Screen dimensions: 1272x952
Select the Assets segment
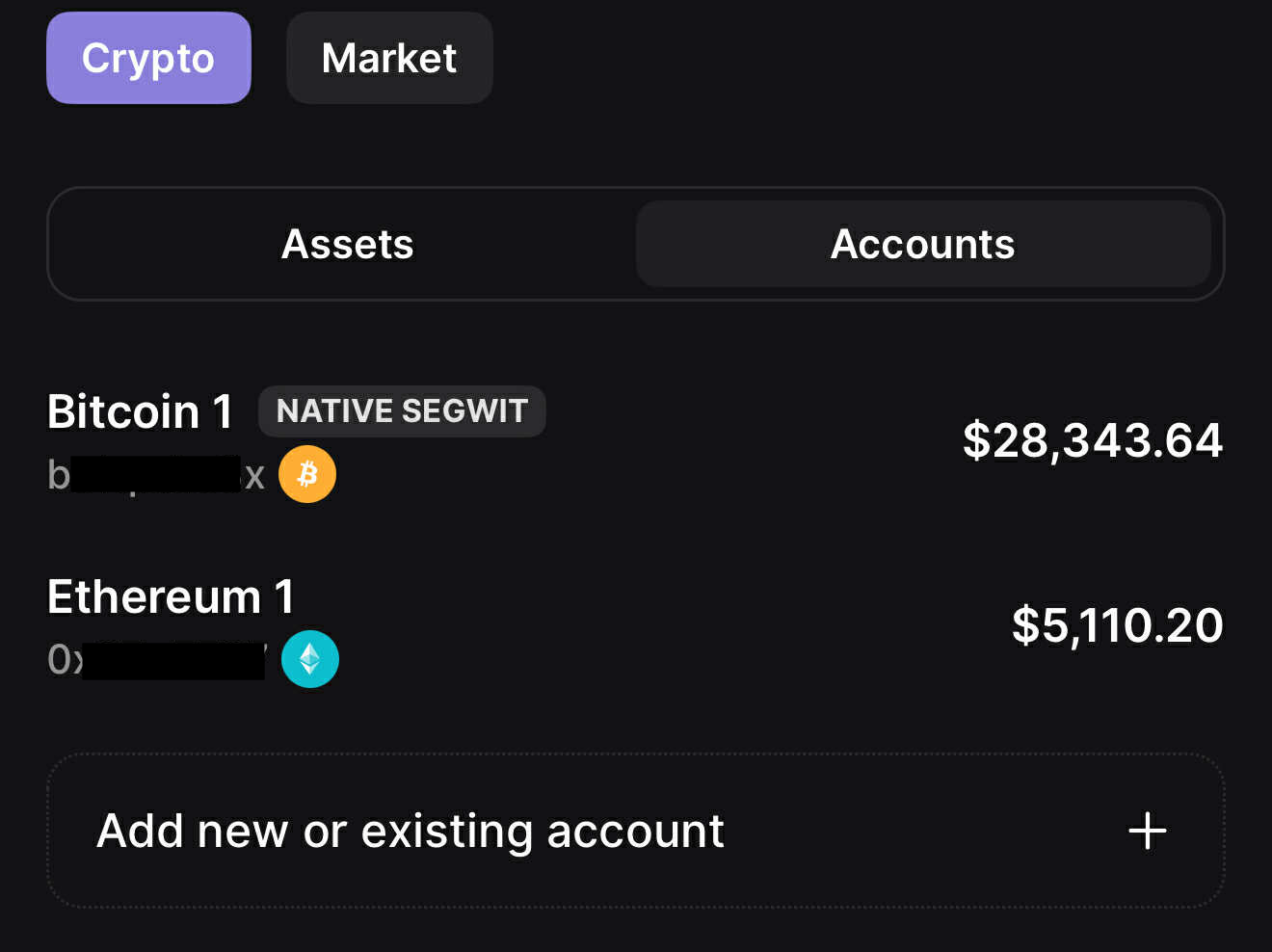pyautogui.click(x=347, y=244)
